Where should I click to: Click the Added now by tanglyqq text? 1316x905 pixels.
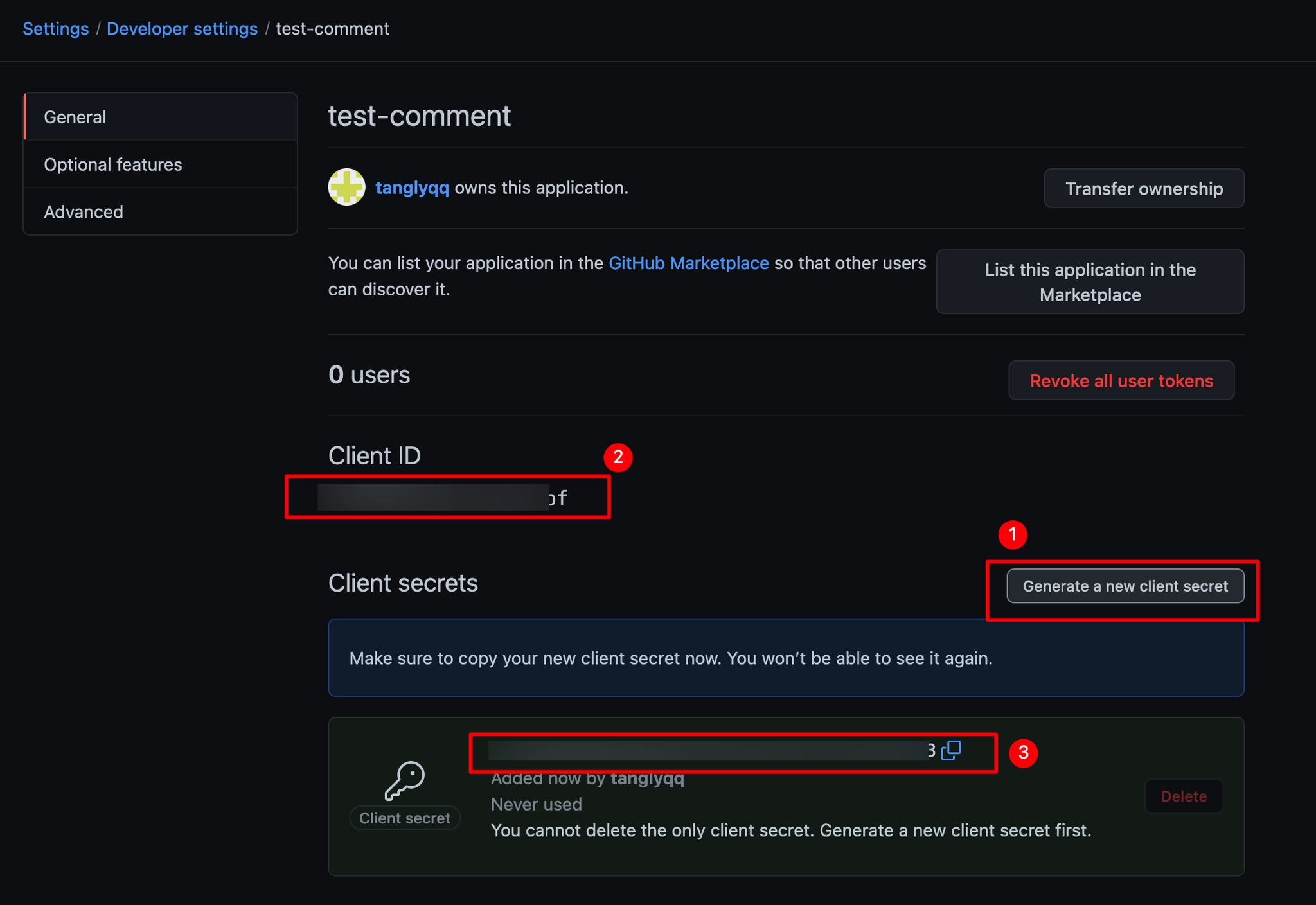point(587,778)
